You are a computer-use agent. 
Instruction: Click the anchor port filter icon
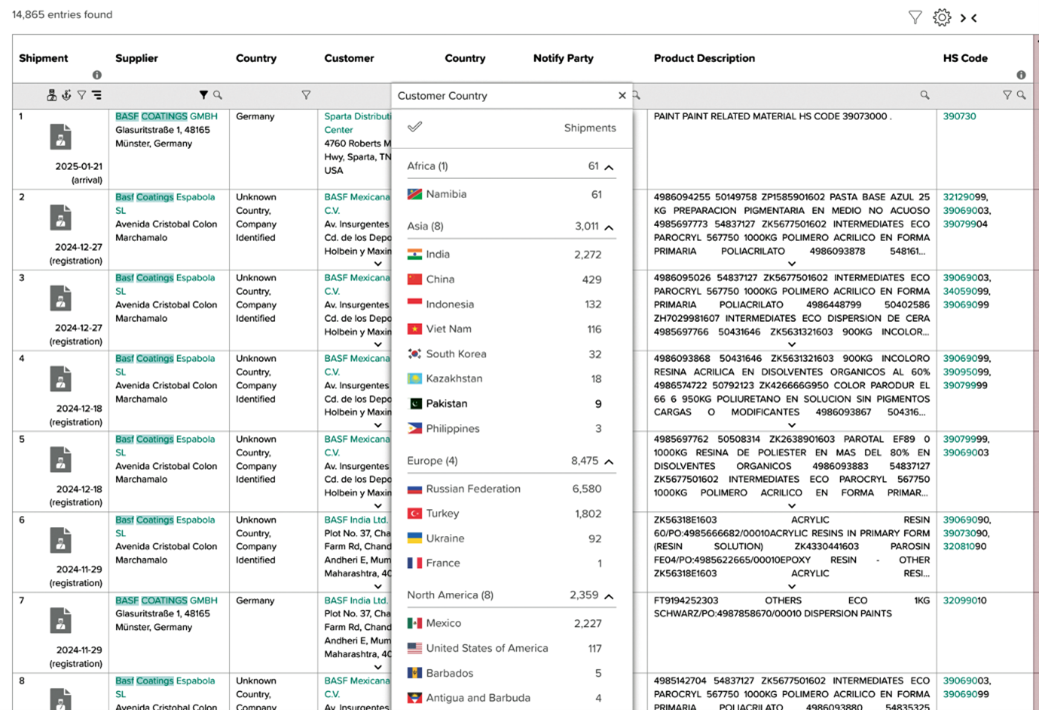click(x=66, y=95)
